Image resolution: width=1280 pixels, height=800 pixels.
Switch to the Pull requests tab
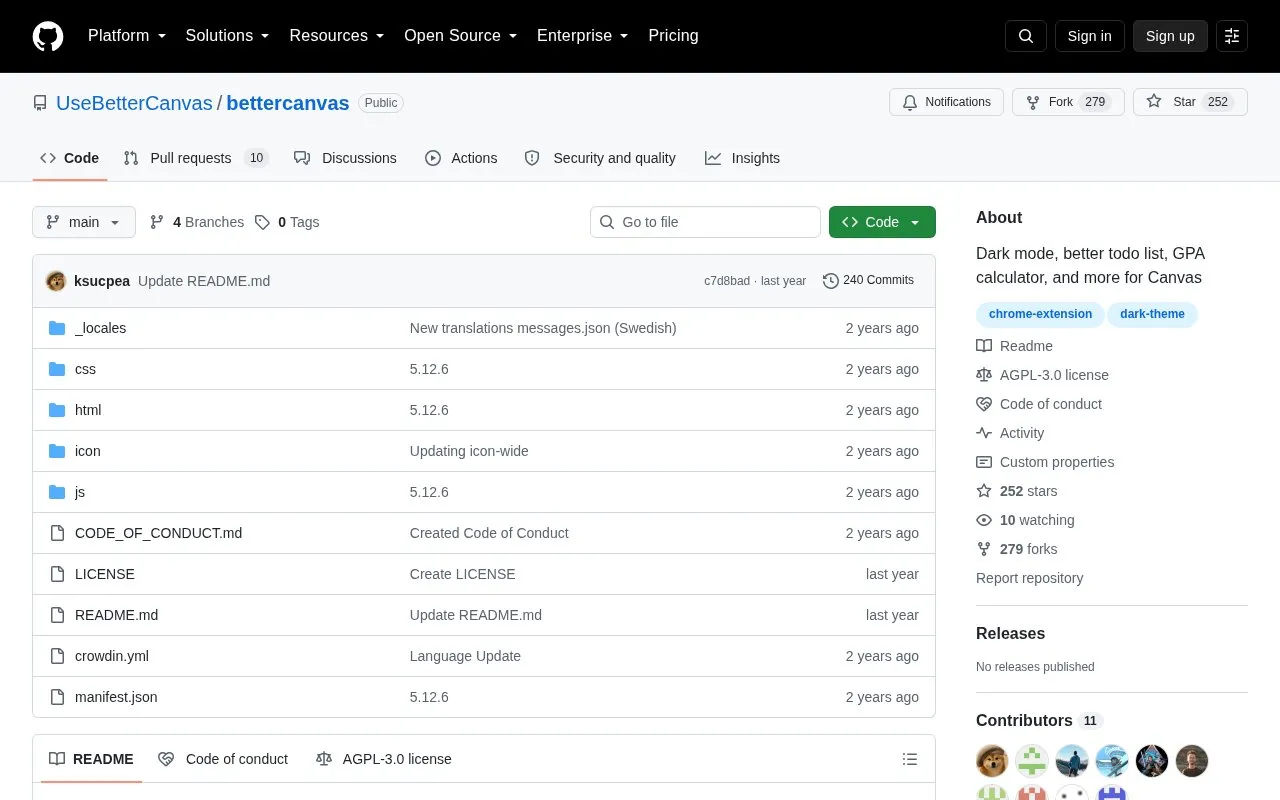coord(196,158)
